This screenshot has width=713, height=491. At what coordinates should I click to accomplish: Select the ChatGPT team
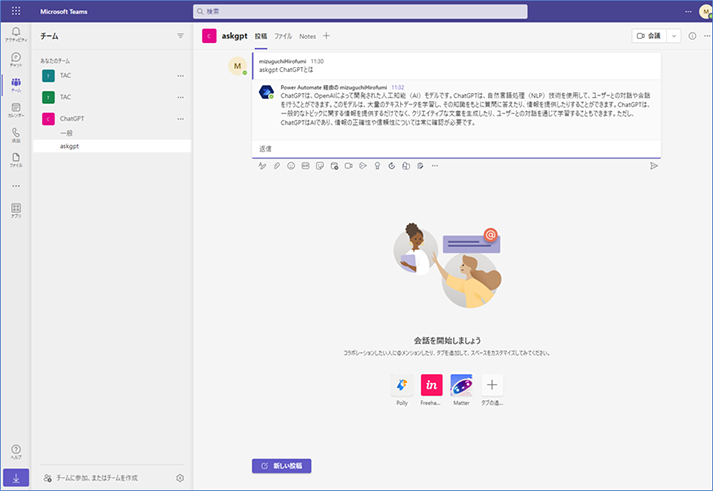click(112, 119)
